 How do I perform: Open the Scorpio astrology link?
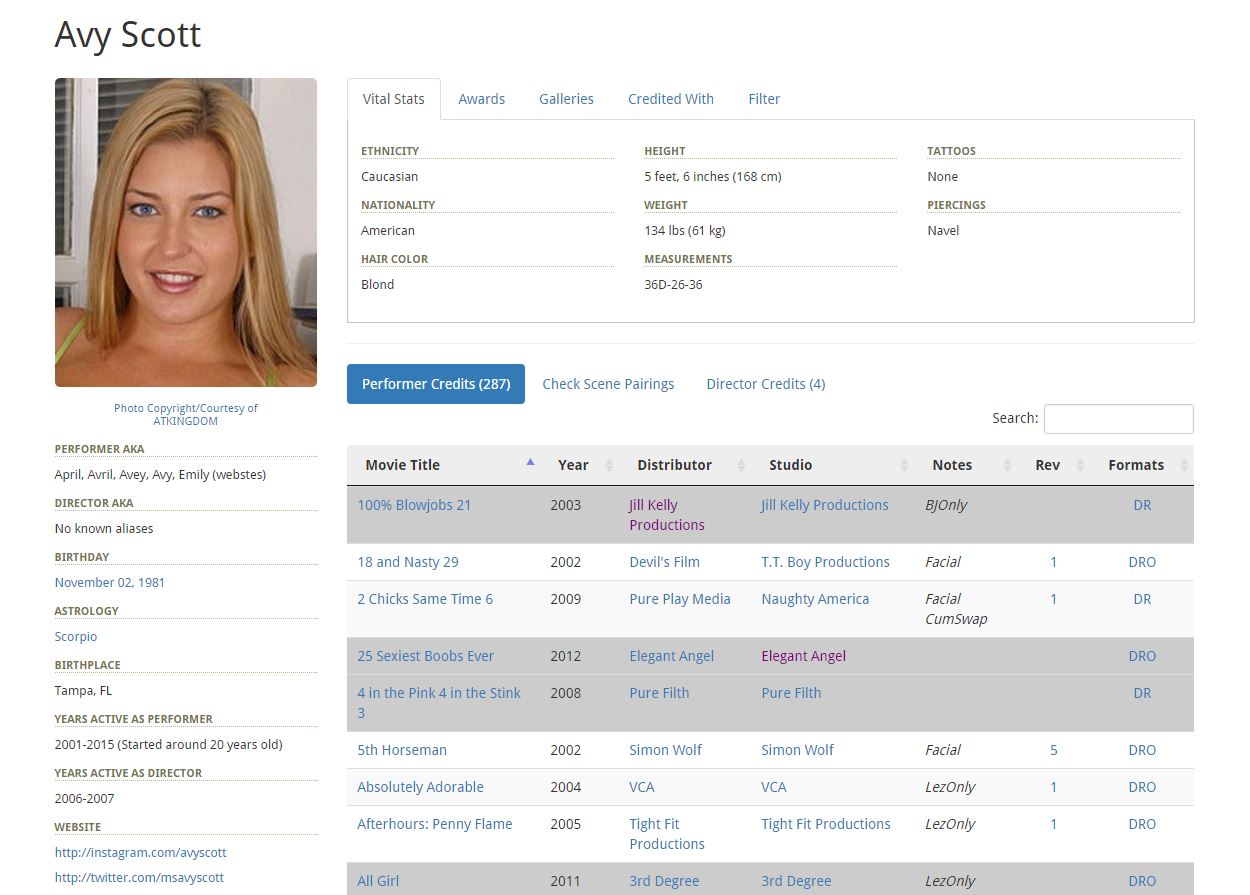pyautogui.click(x=76, y=636)
